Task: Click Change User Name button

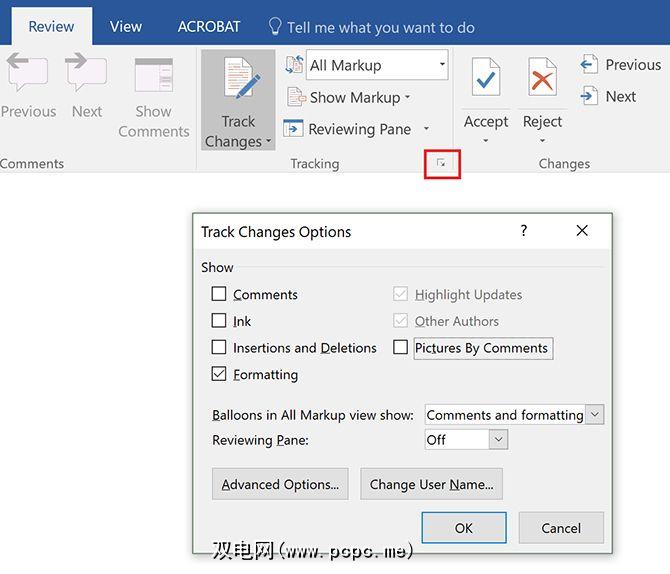Action: pyautogui.click(x=432, y=484)
